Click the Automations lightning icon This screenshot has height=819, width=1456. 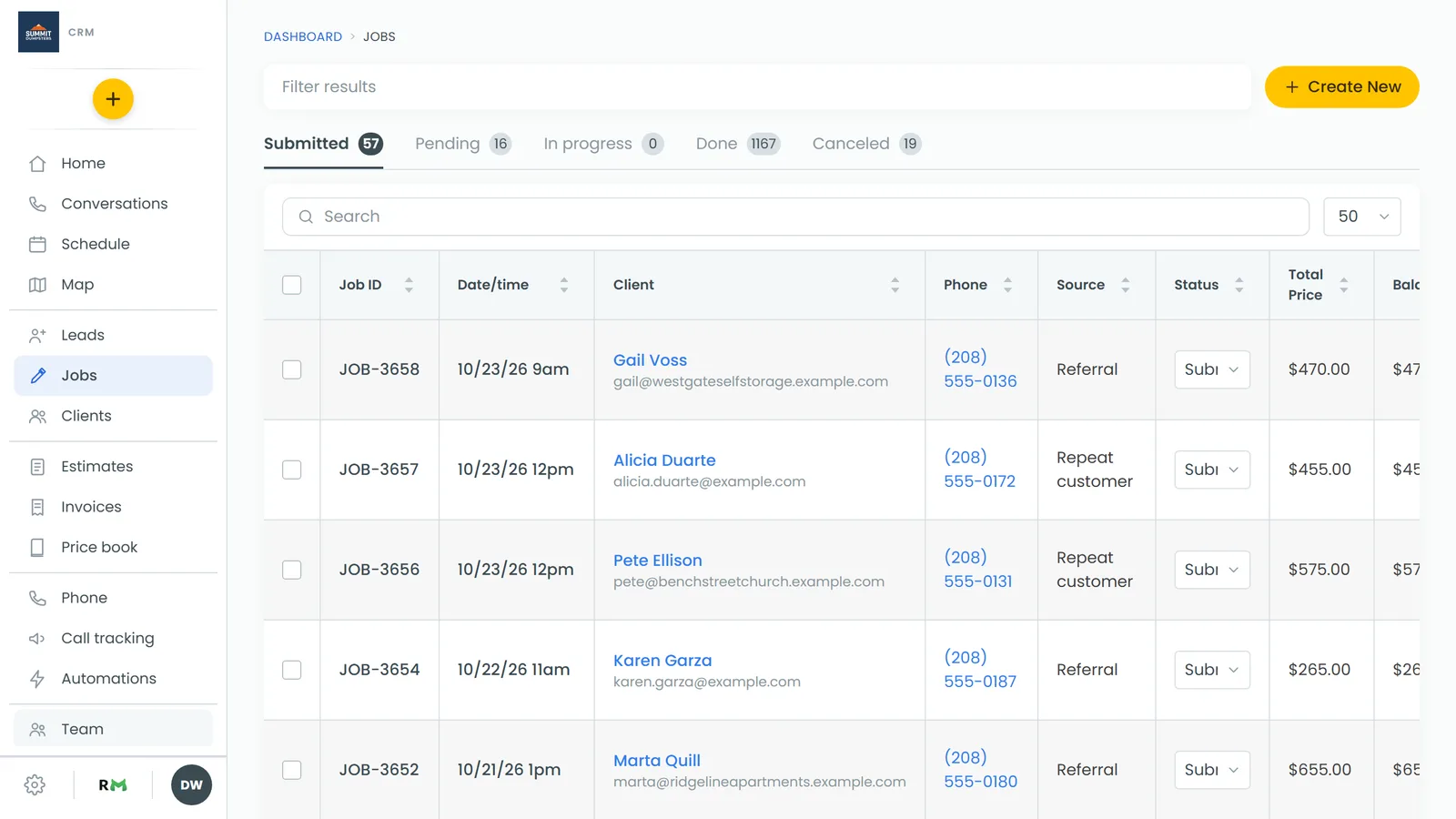[x=37, y=679]
